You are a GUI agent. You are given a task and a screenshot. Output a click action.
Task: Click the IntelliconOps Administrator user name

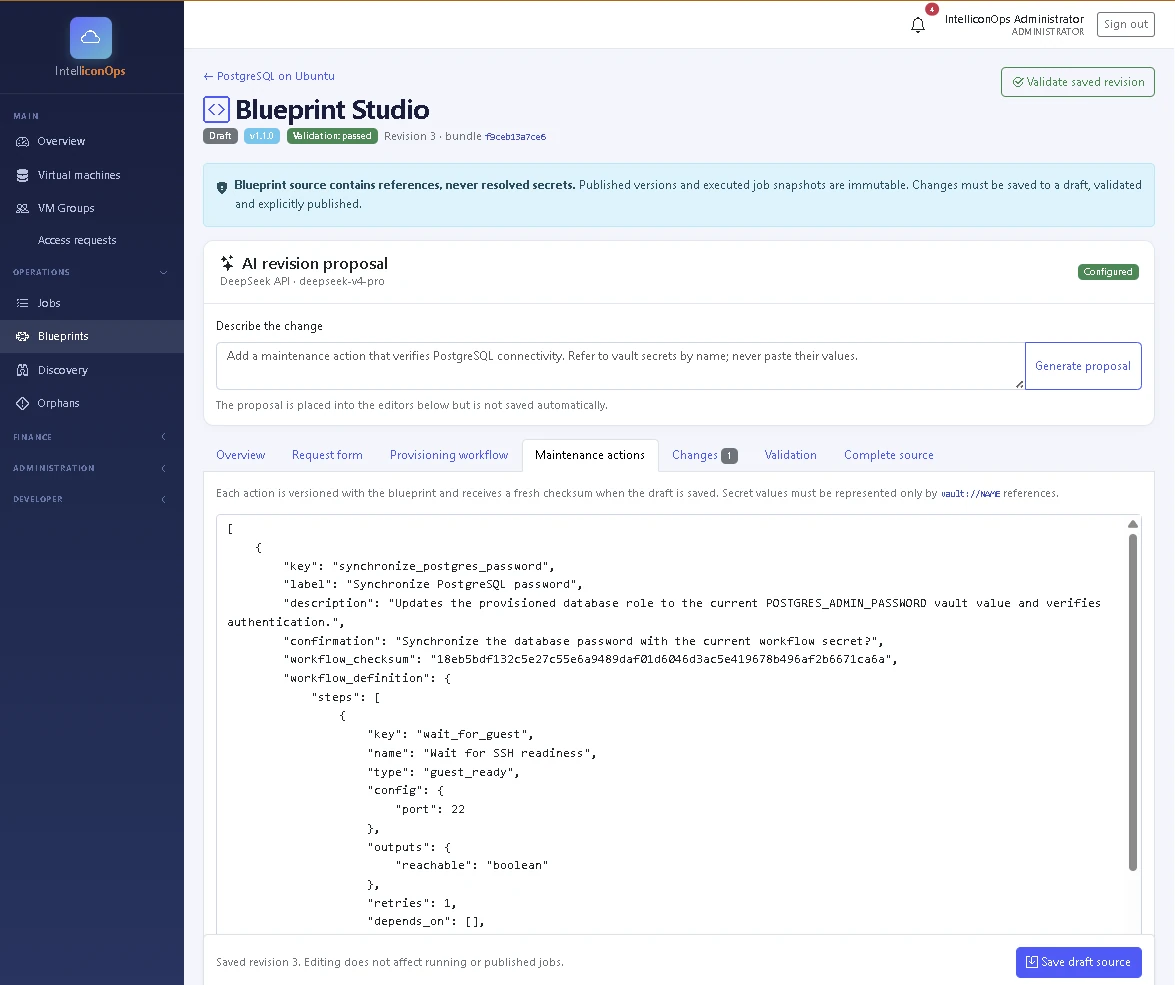(1014, 19)
